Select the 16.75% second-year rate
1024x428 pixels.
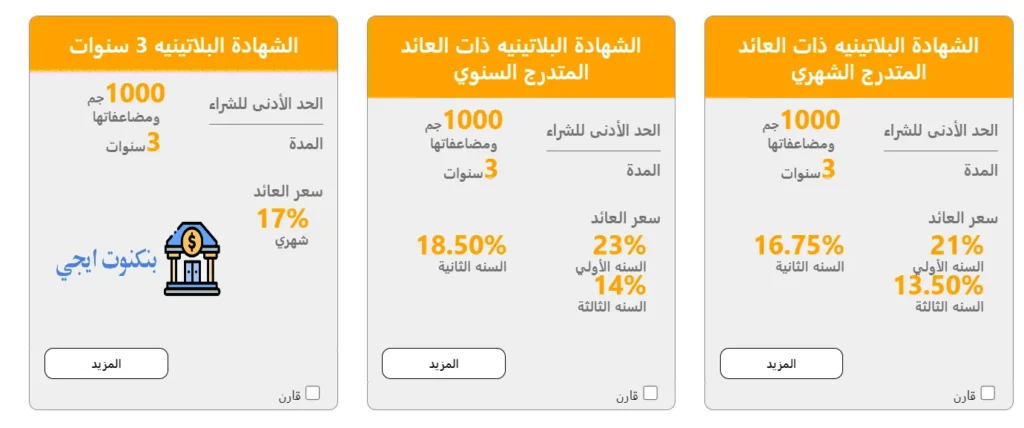[799, 245]
